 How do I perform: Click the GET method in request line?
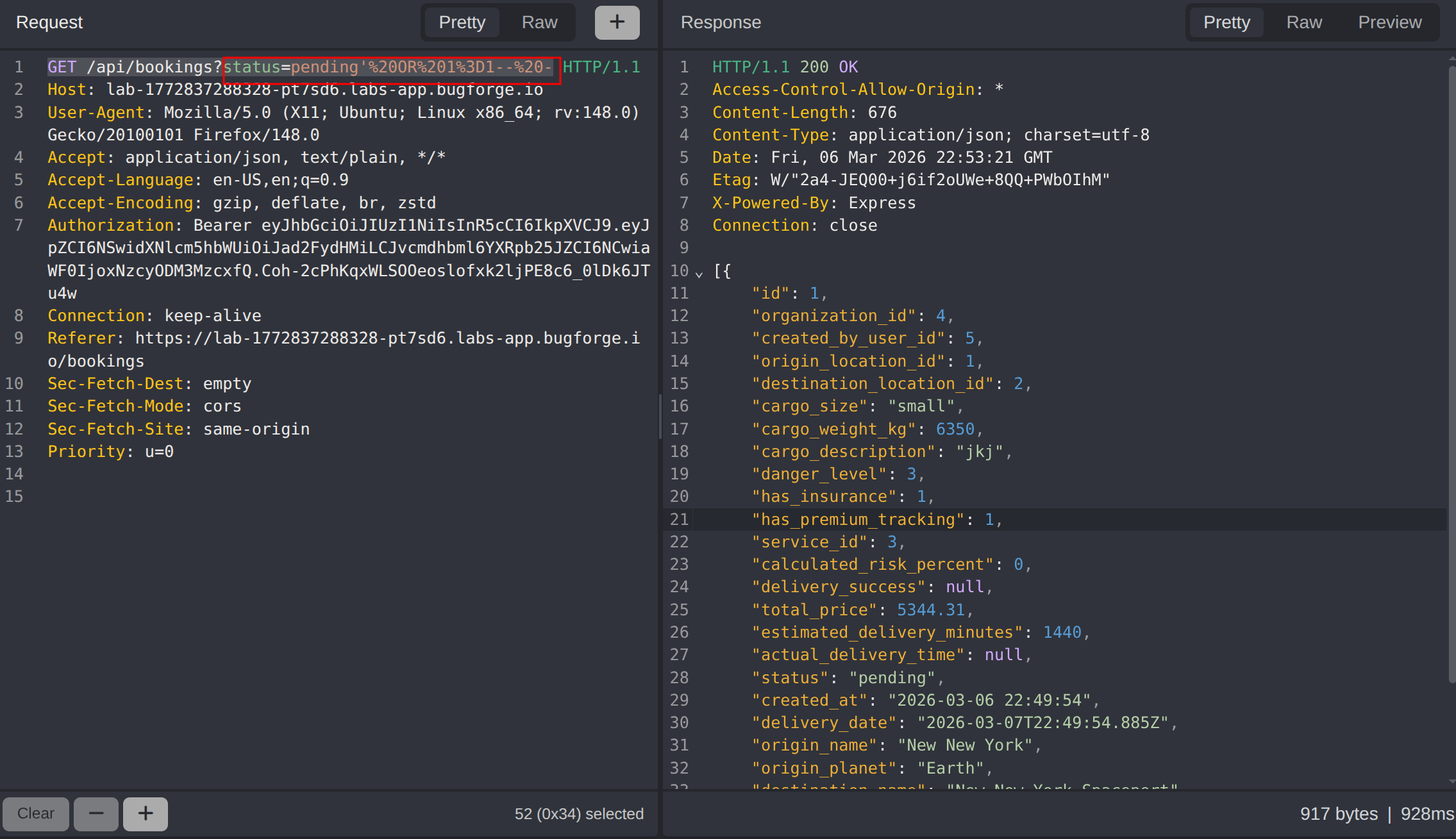click(62, 67)
